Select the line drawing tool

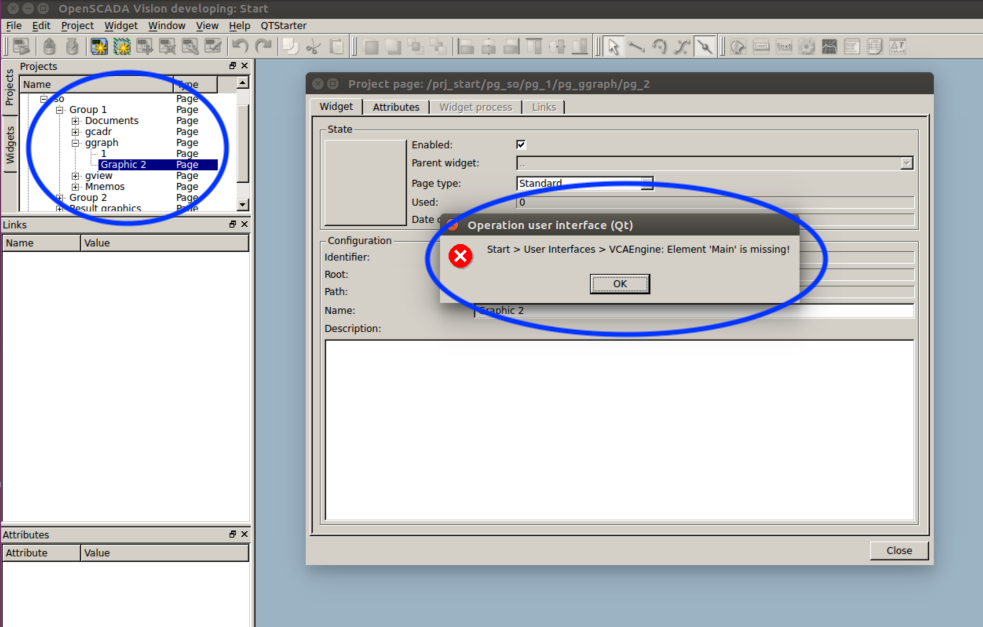pyautogui.click(x=635, y=46)
